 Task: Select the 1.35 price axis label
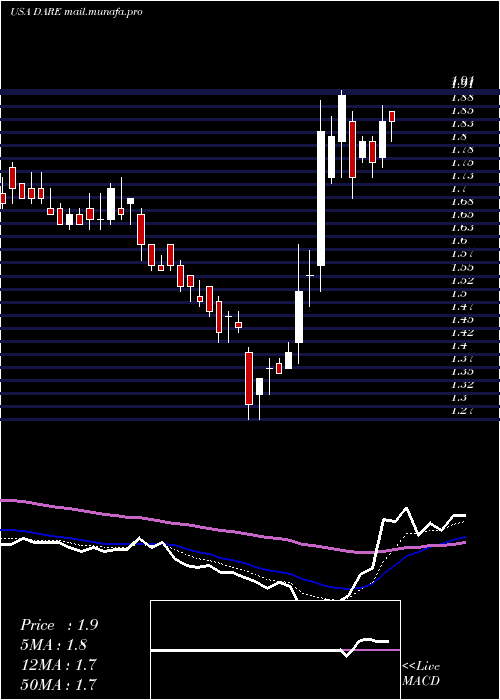[x=462, y=372]
